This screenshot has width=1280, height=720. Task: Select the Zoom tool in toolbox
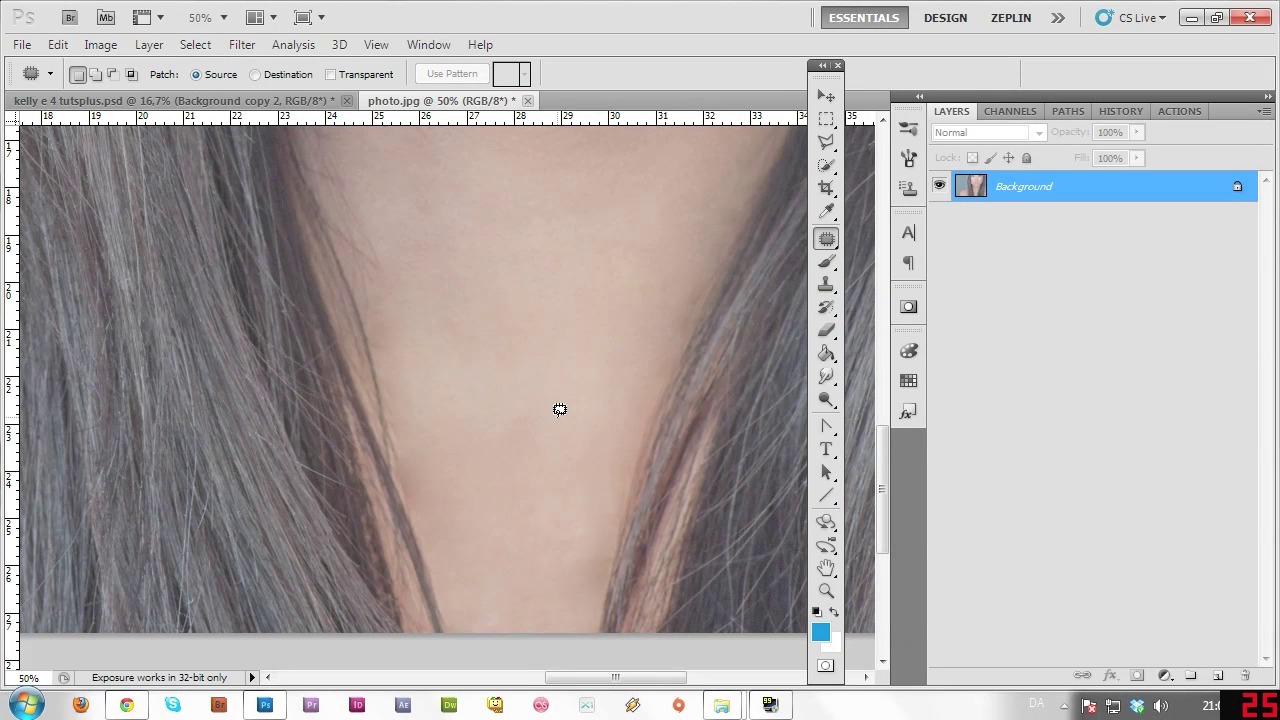[x=826, y=591]
